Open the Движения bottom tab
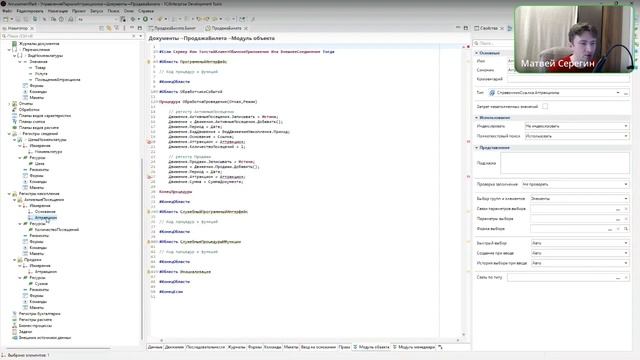The height and width of the screenshot is (360, 640). (x=174, y=347)
